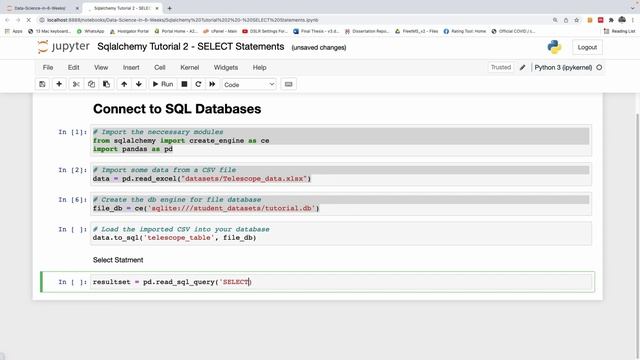This screenshot has width=640, height=360.
Task: Click the Trusted notebook indicator
Action: [501, 67]
